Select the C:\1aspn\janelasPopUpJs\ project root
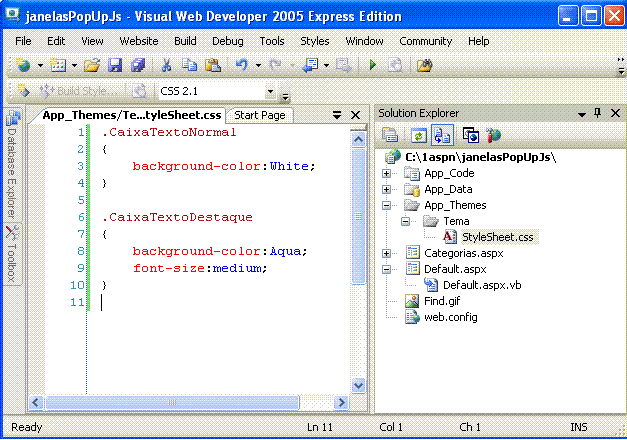This screenshot has width=627, height=440. click(x=481, y=157)
